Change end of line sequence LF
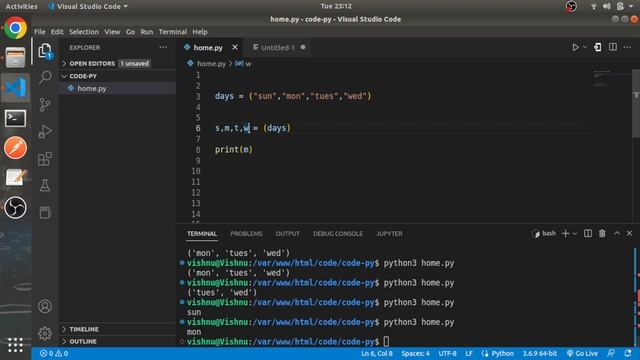The image size is (640, 360). click(x=469, y=353)
